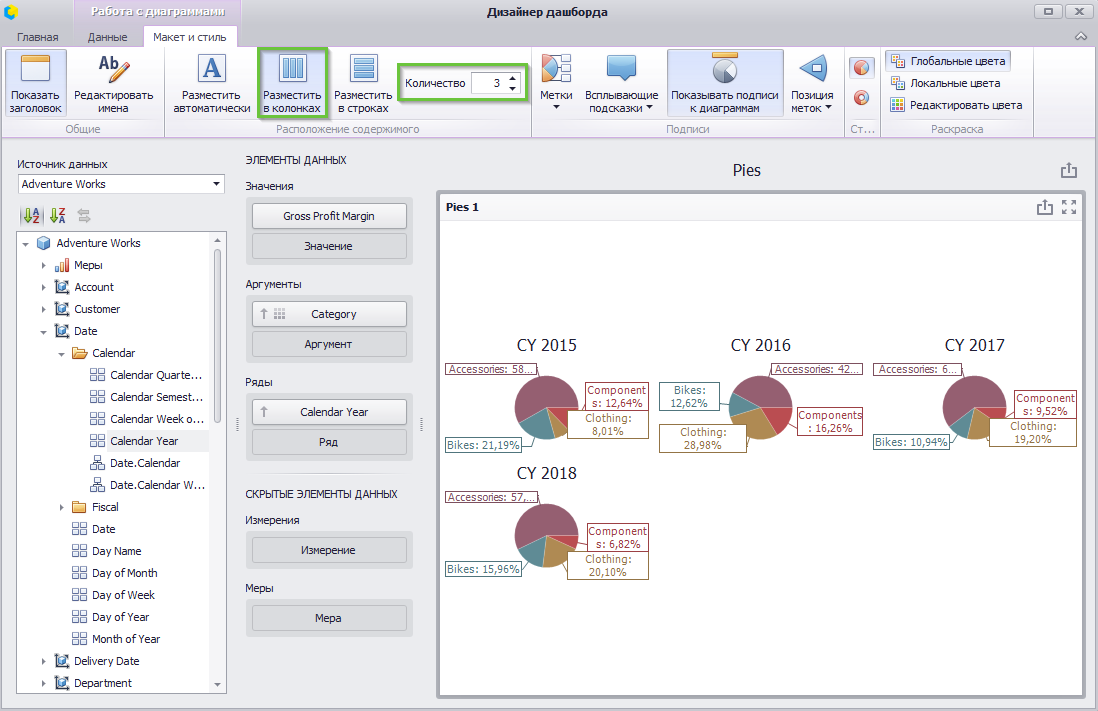Image resolution: width=1098 pixels, height=711 pixels.
Task: Select the pie chart style icon
Action: [x=861, y=68]
